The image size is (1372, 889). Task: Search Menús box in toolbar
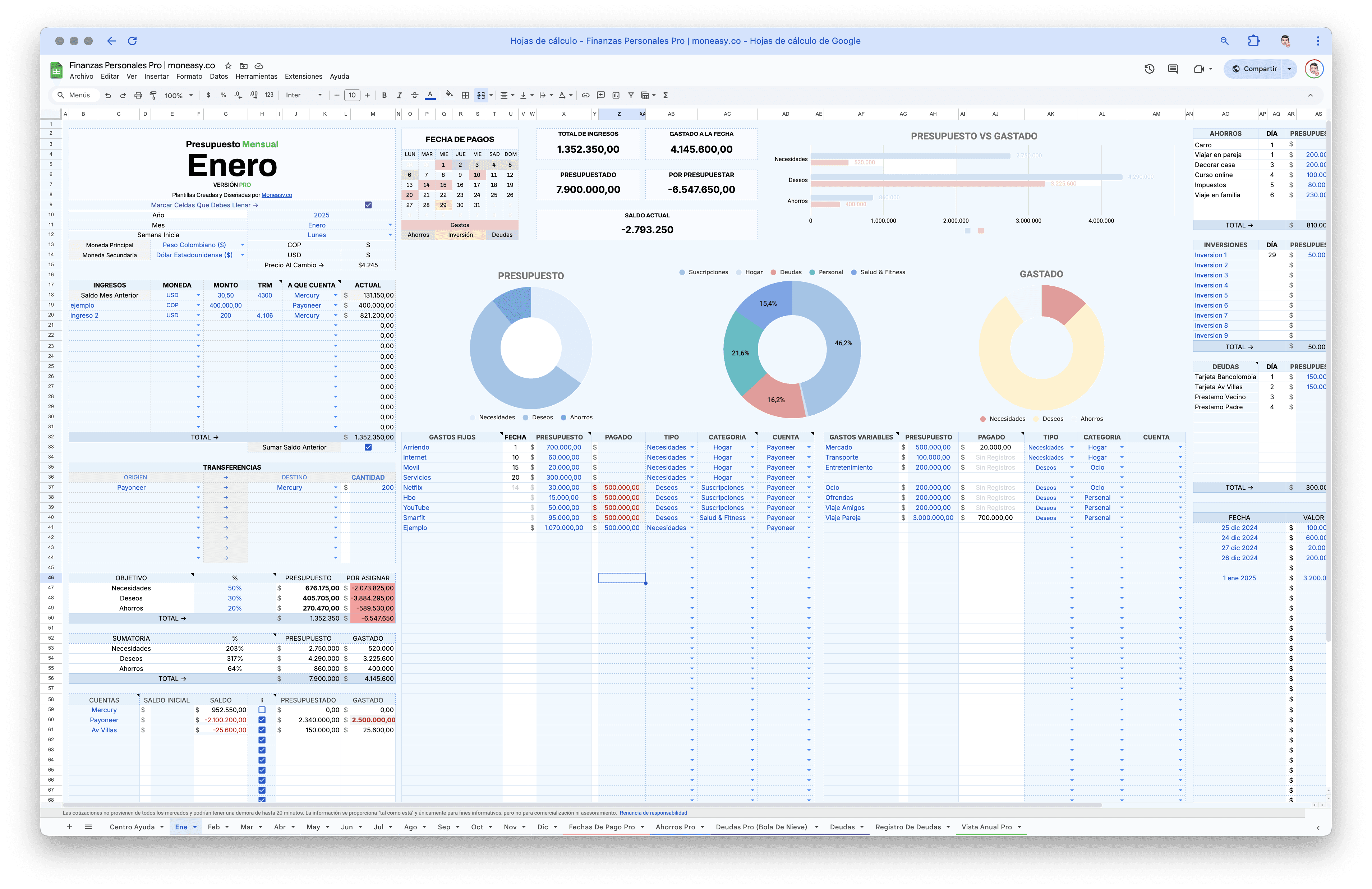[77, 96]
